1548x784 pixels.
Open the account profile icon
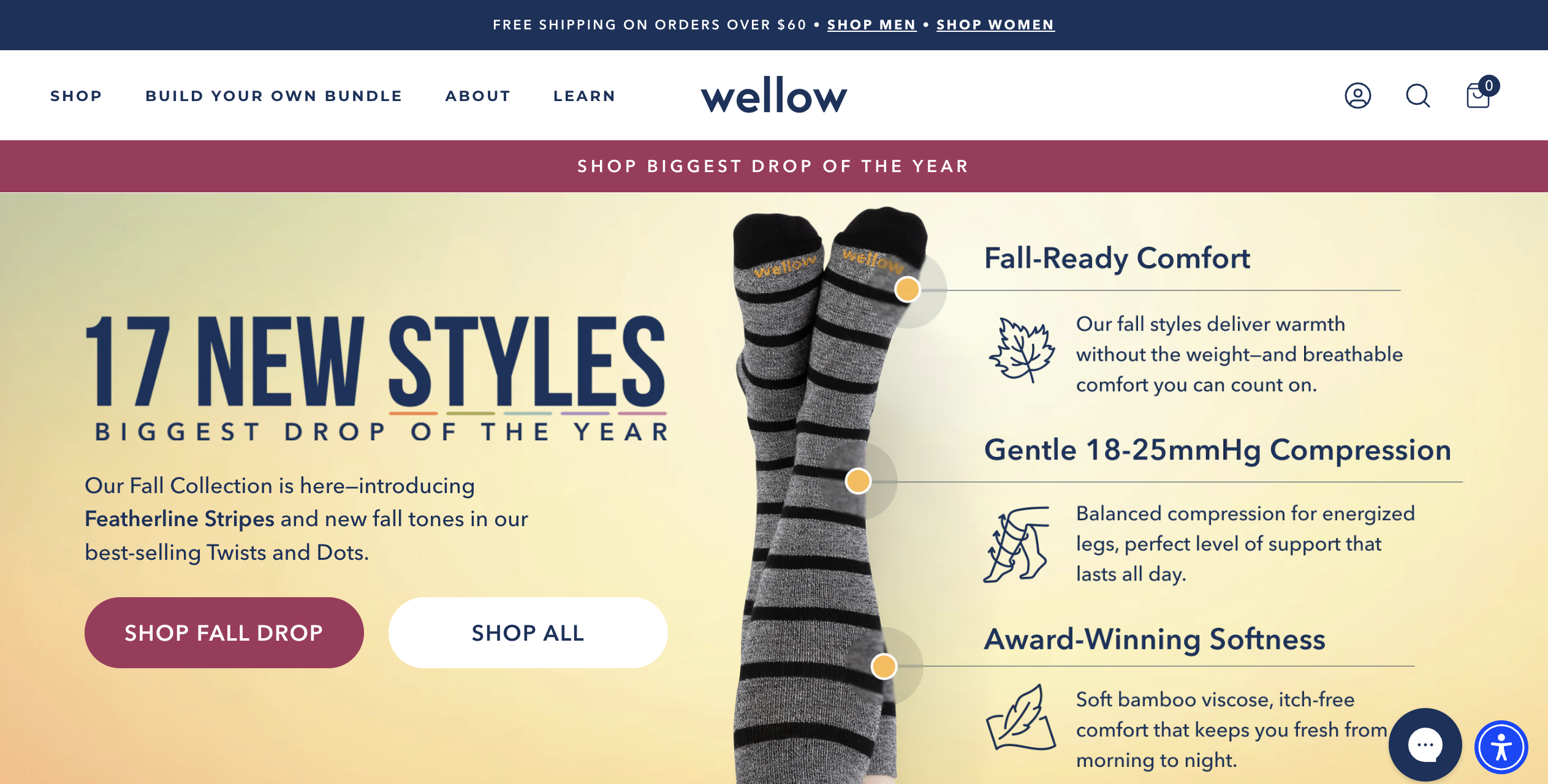(1357, 96)
